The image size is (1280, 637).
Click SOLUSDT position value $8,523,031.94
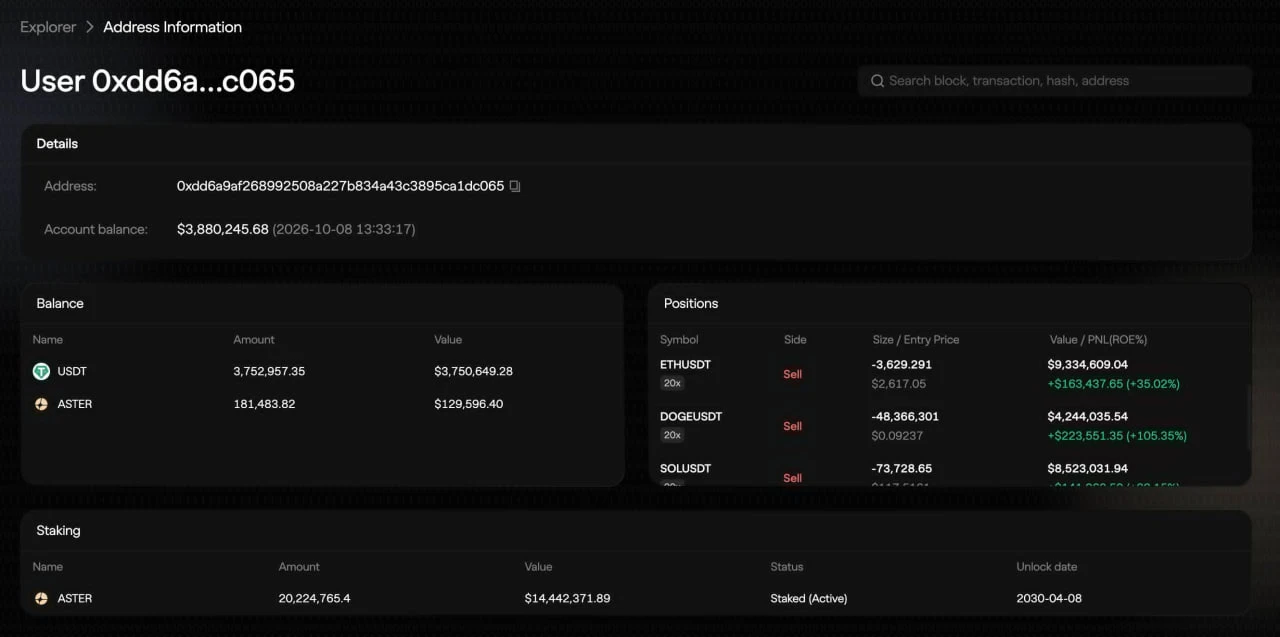pos(1088,468)
